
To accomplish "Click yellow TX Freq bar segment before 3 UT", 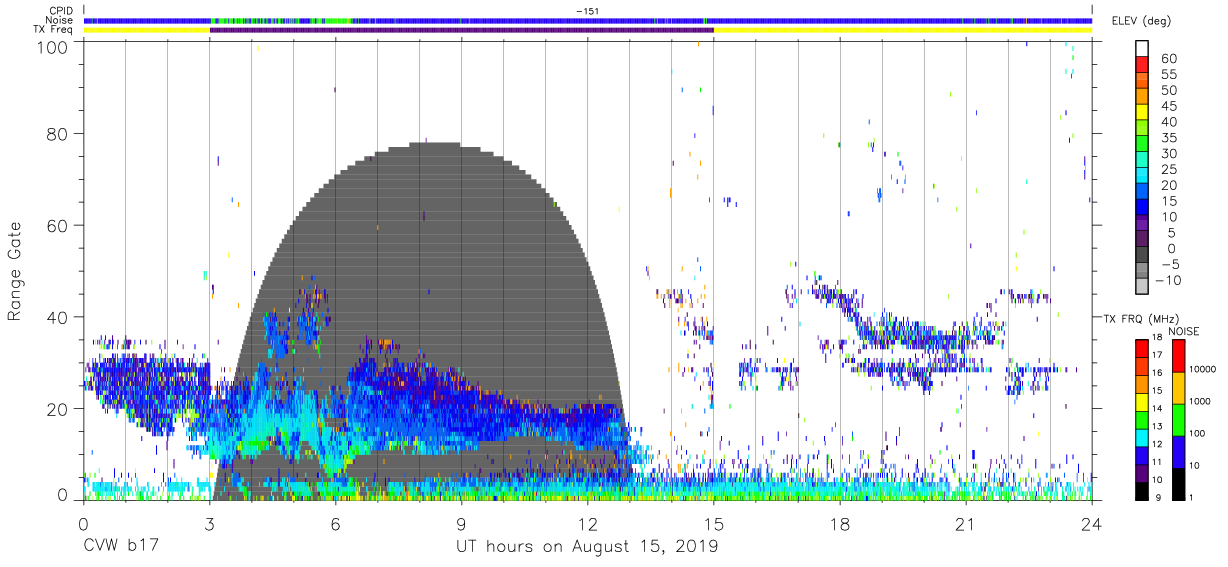I will pyautogui.click(x=146, y=30).
